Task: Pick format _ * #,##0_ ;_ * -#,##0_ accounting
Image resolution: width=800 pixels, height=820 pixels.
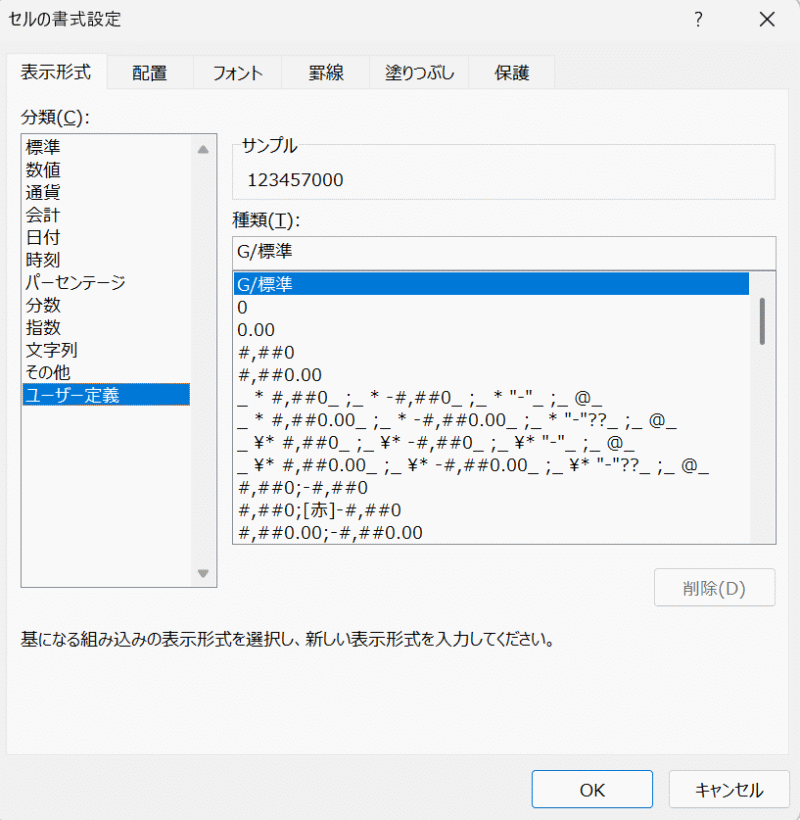Action: 491,397
